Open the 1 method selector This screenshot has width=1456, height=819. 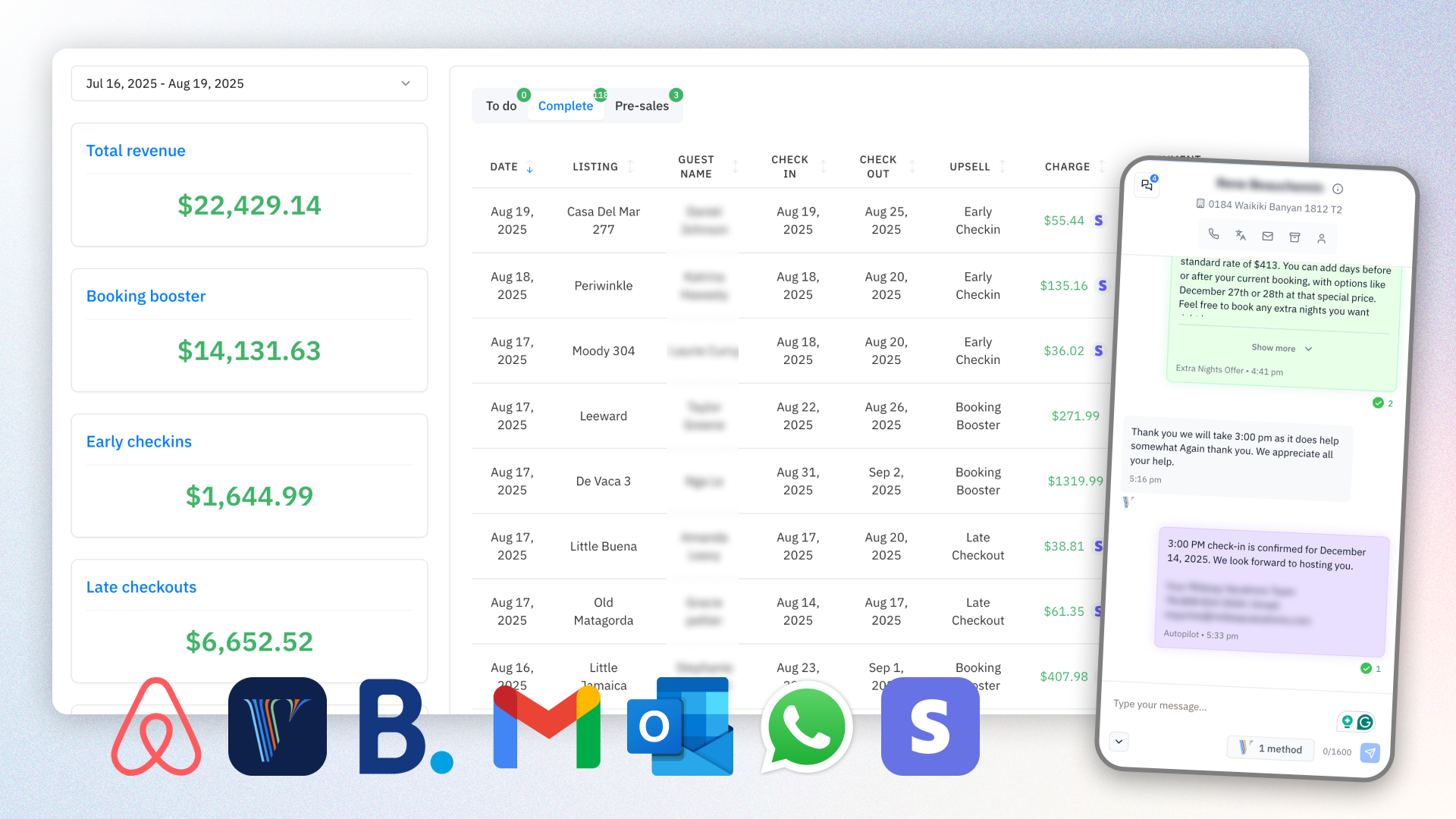click(1271, 748)
